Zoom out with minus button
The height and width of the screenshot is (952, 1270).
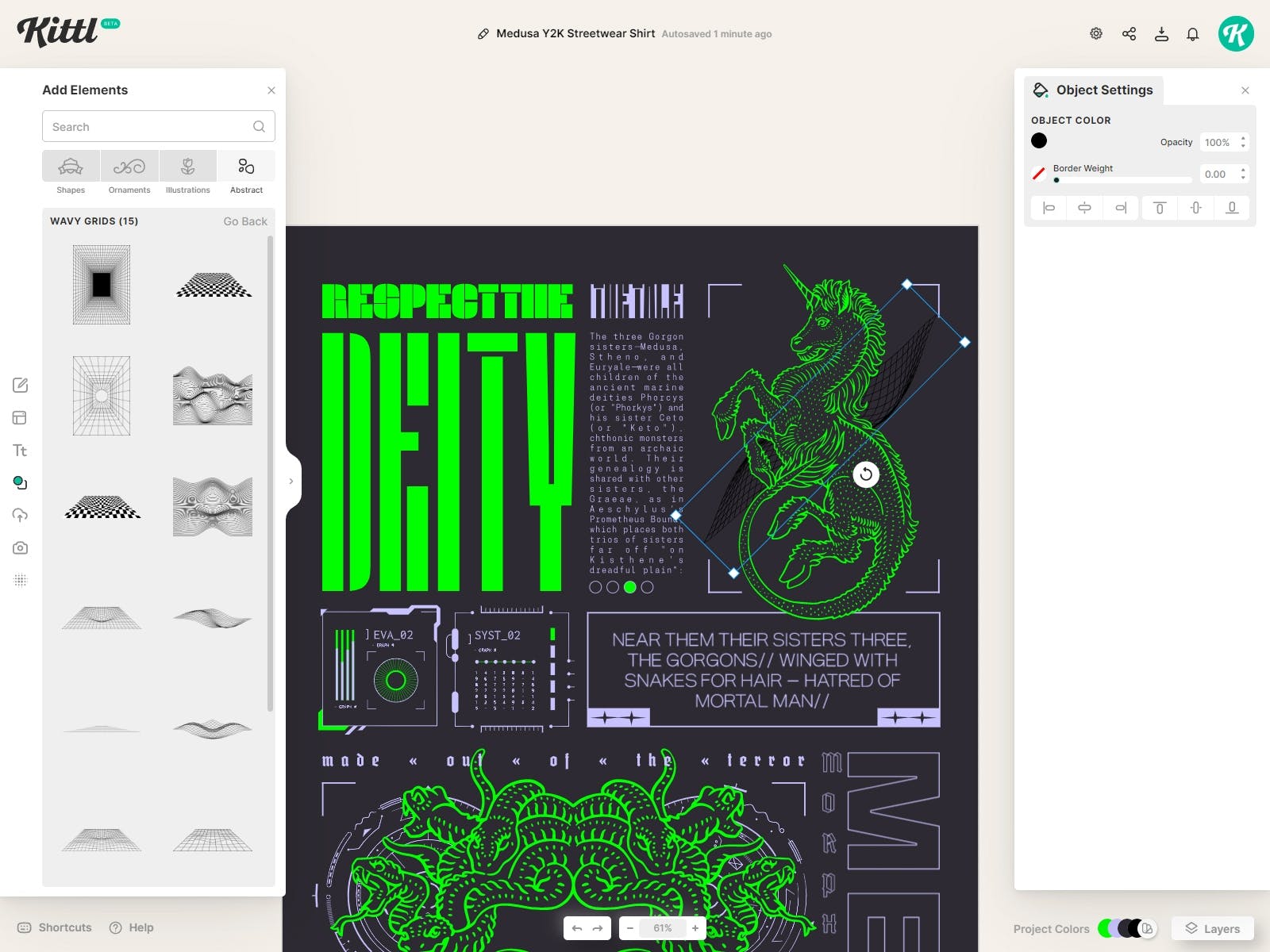[x=630, y=928]
